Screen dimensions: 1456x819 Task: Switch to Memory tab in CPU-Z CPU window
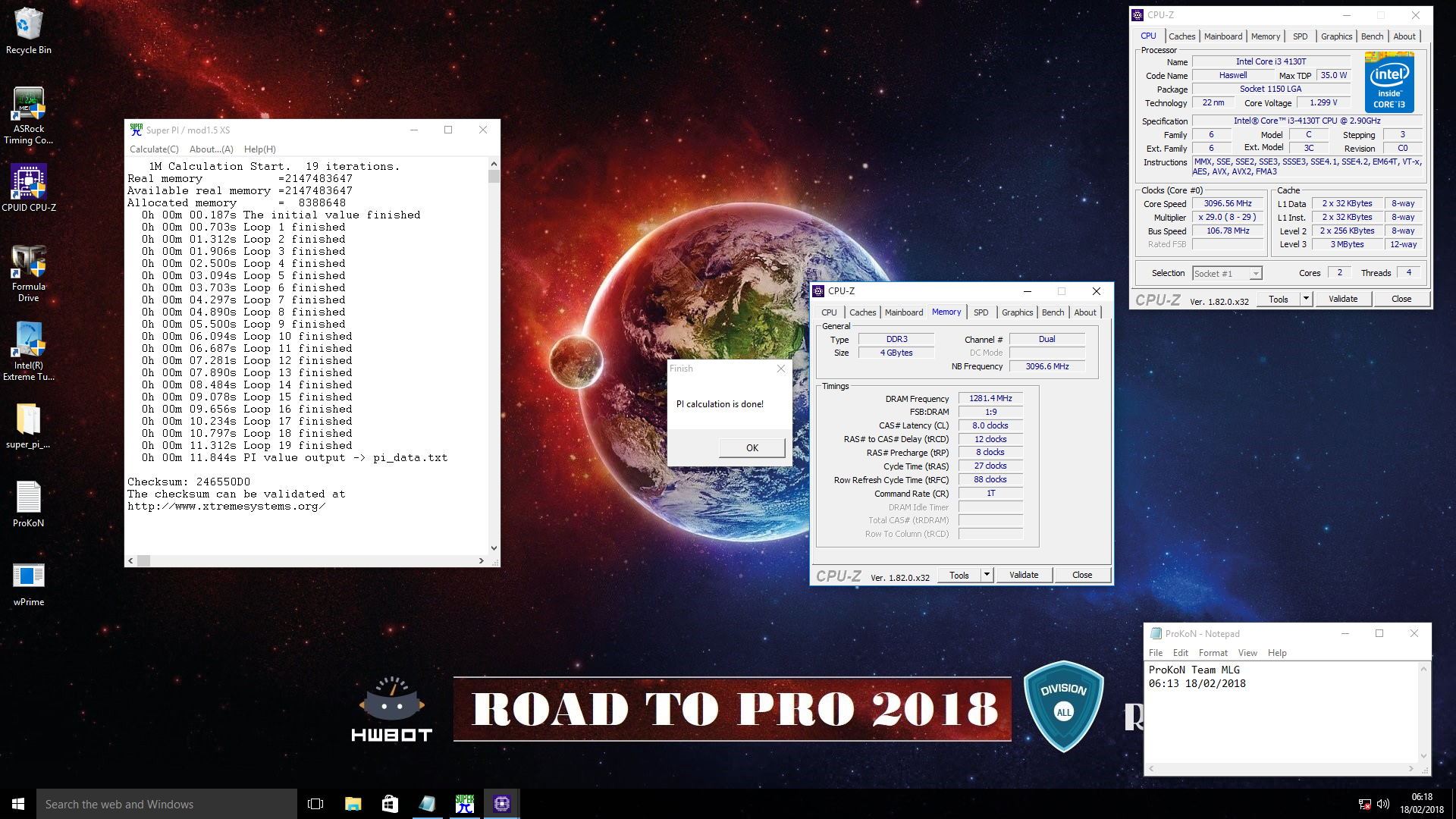coord(1266,36)
